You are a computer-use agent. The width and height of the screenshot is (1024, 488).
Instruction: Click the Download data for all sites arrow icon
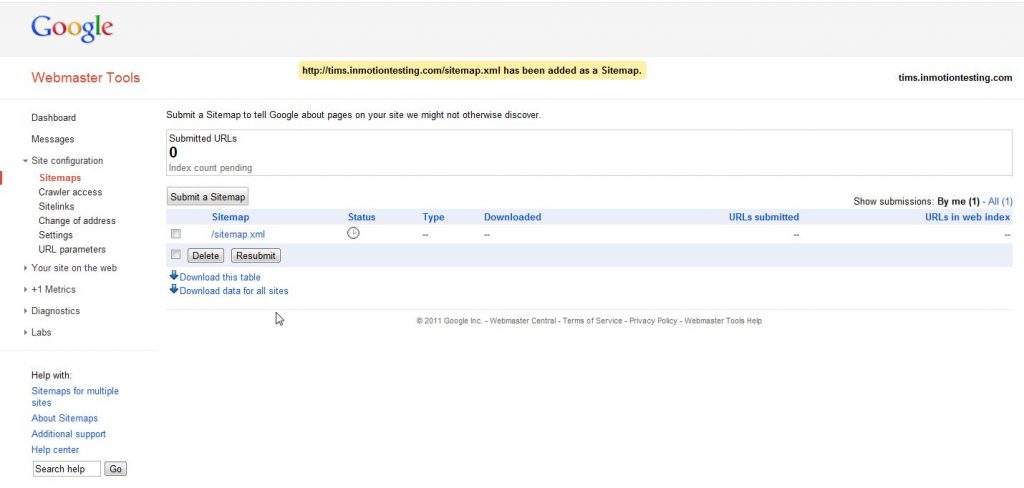click(x=174, y=290)
